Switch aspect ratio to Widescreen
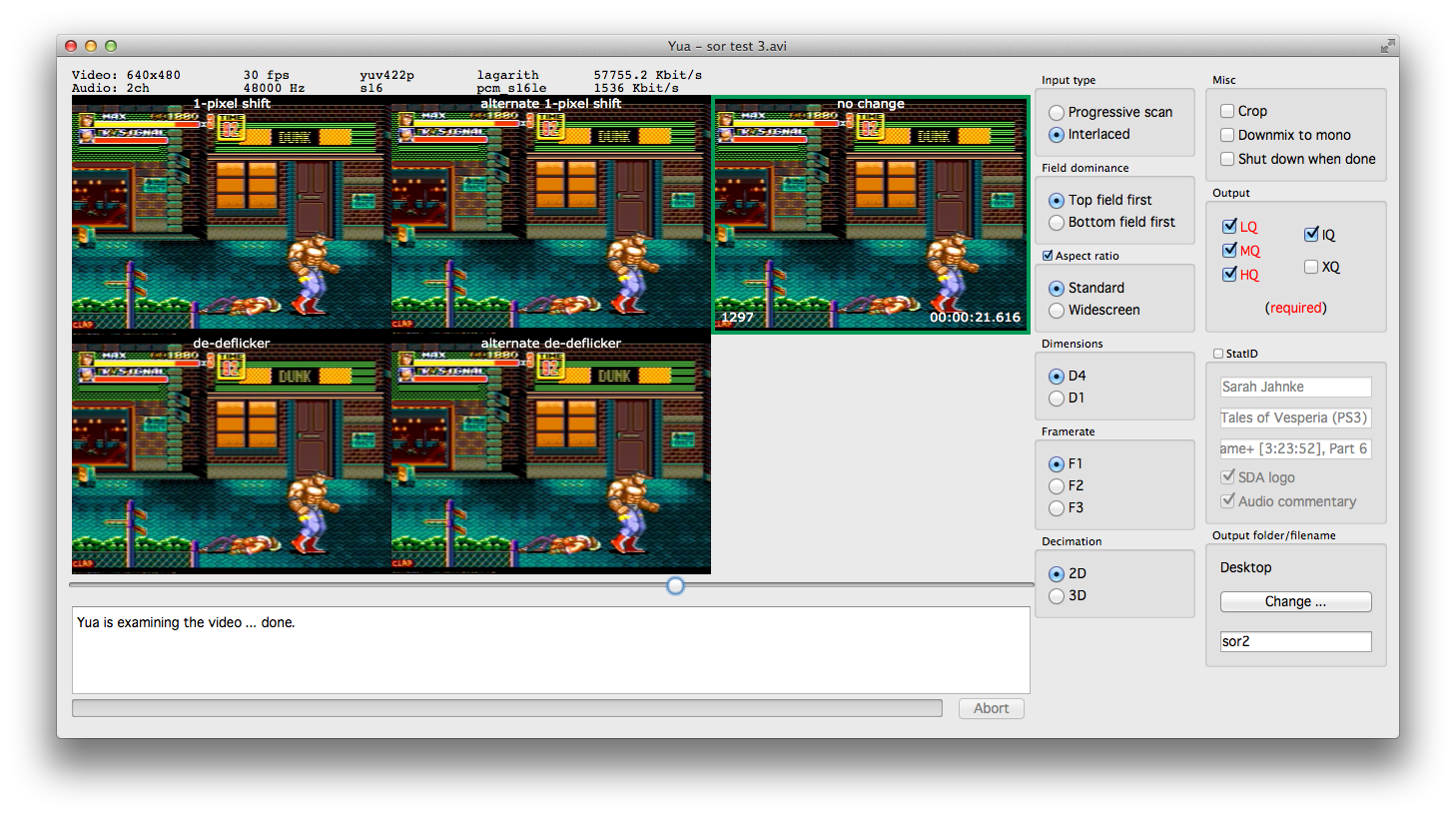 (1057, 311)
